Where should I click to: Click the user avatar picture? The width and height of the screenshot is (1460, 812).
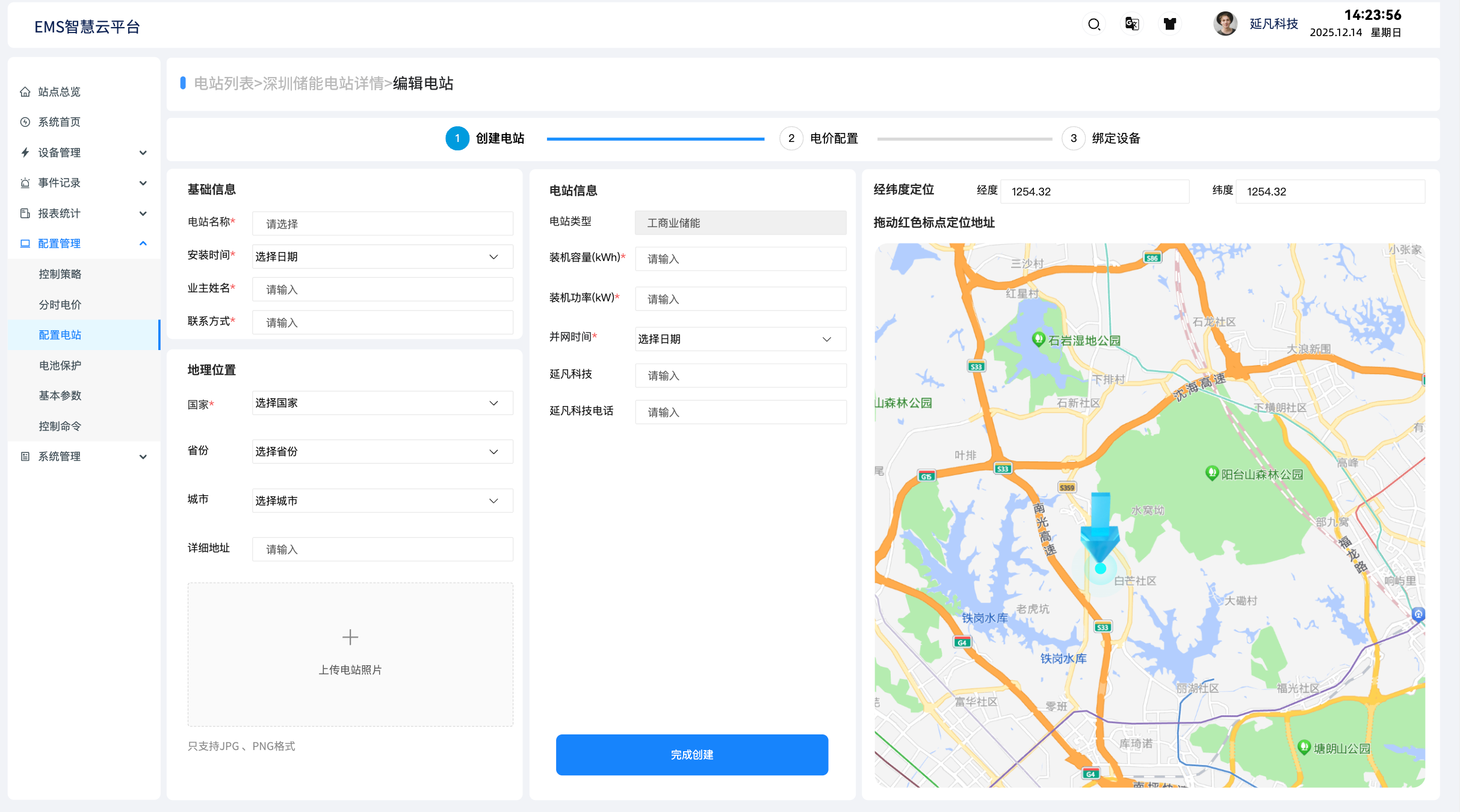click(x=1225, y=24)
